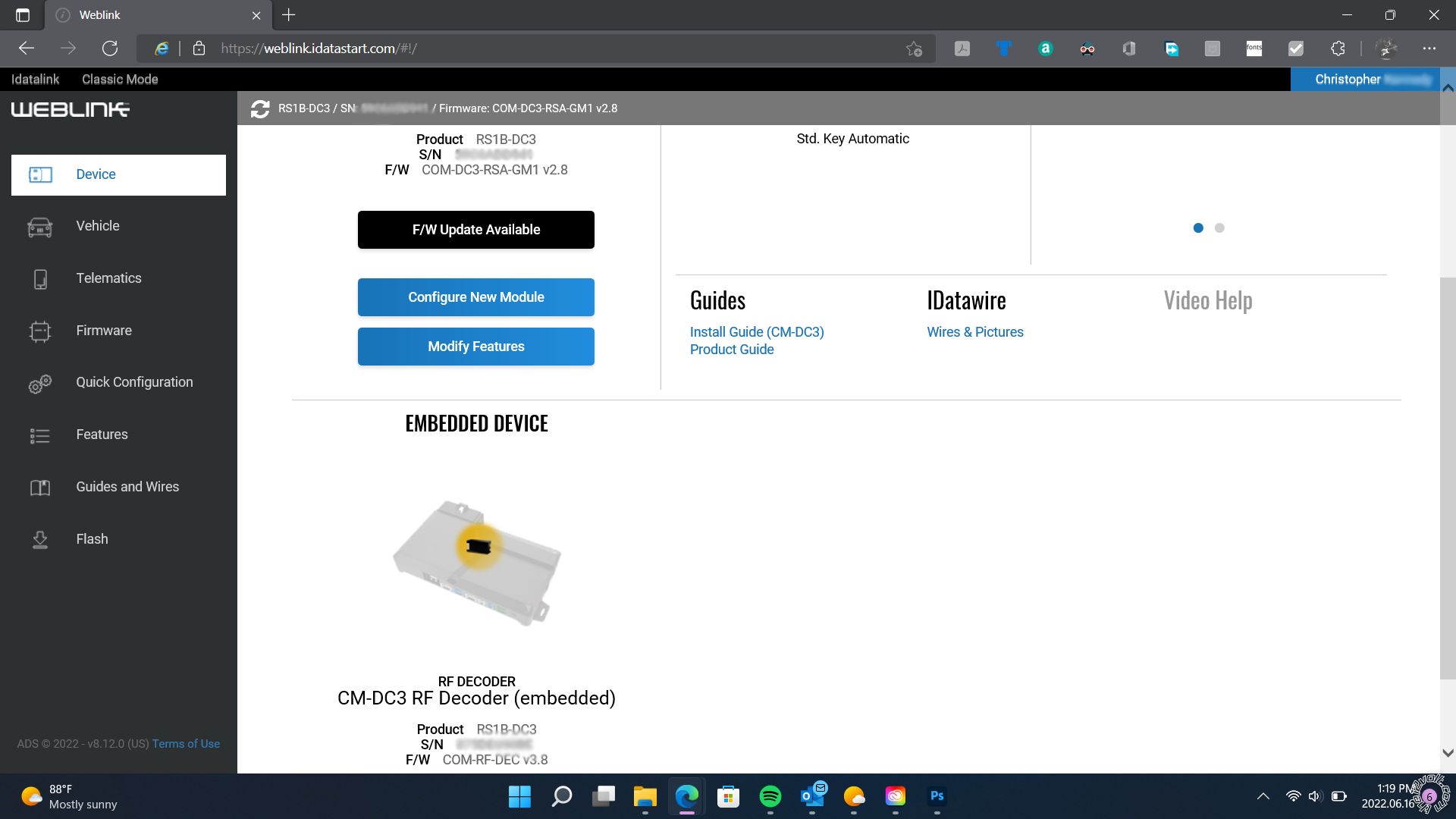Show hidden system tray icons chevron
This screenshot has width=1456, height=819.
tap(1263, 796)
